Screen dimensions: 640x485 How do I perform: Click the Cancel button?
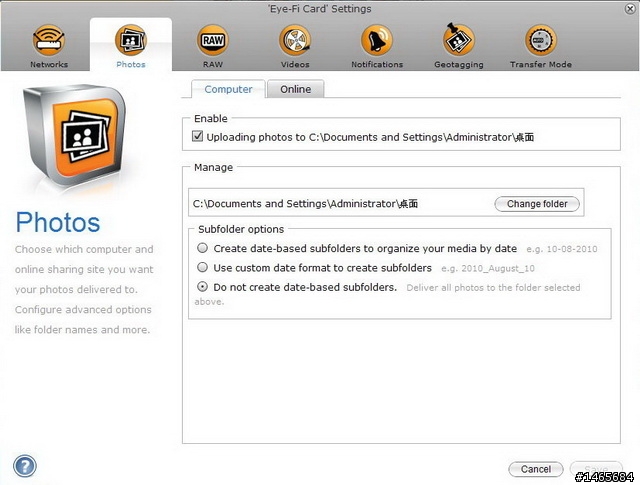pos(536,469)
